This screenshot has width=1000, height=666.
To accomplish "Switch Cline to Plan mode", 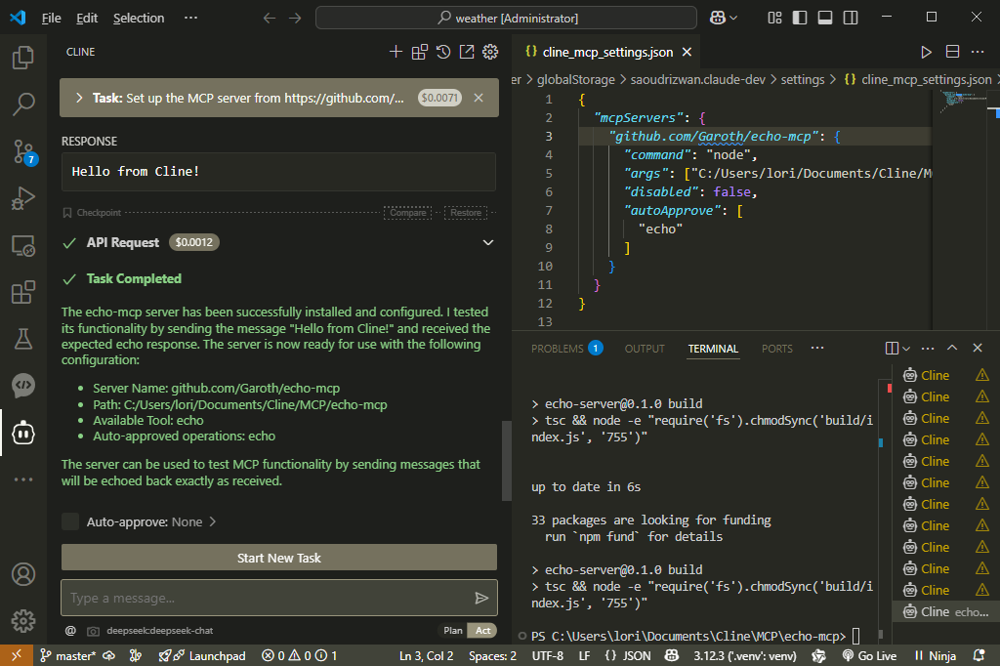I will click(453, 631).
